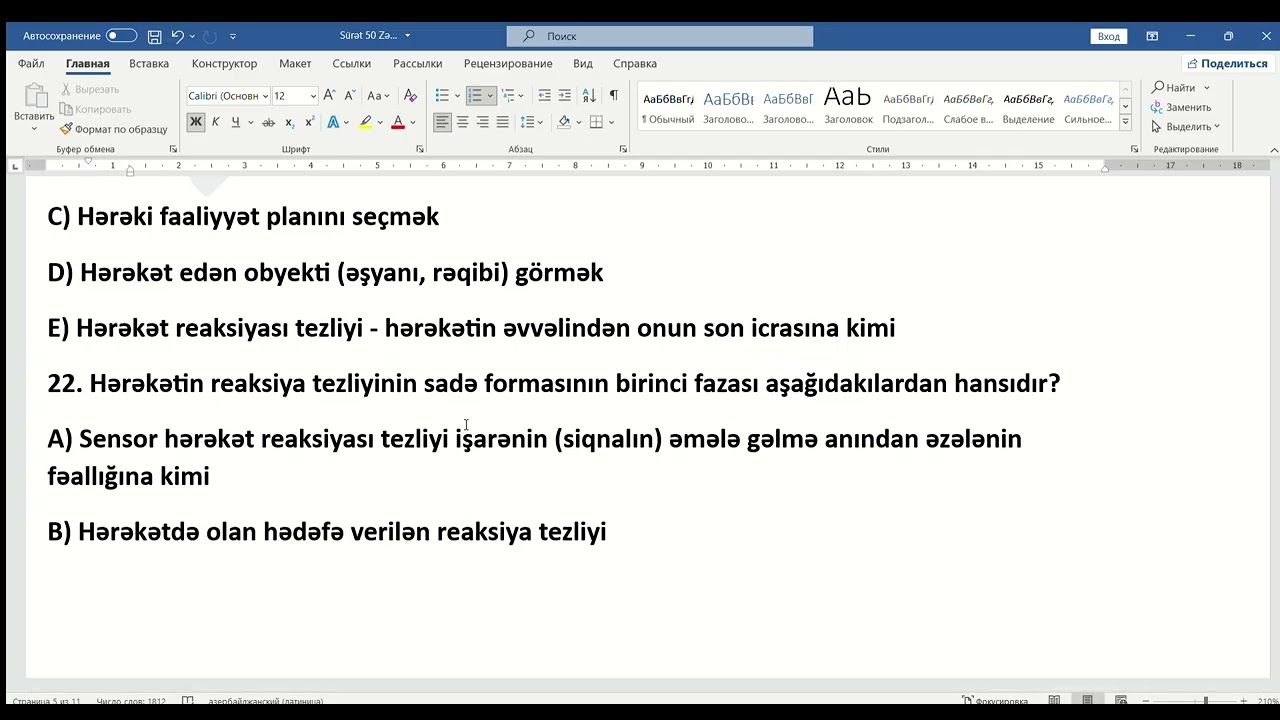Switch to Ссылки tab
1280x720 pixels.
pyautogui.click(x=352, y=64)
